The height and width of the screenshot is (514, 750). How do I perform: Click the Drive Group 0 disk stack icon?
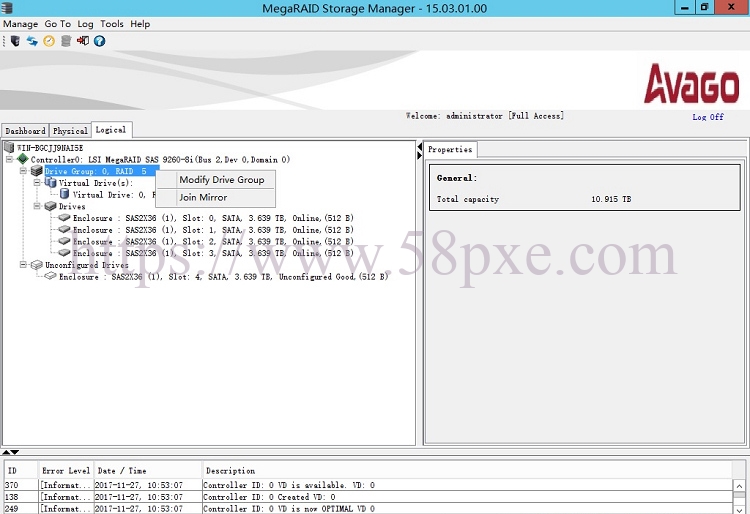click(x=37, y=171)
